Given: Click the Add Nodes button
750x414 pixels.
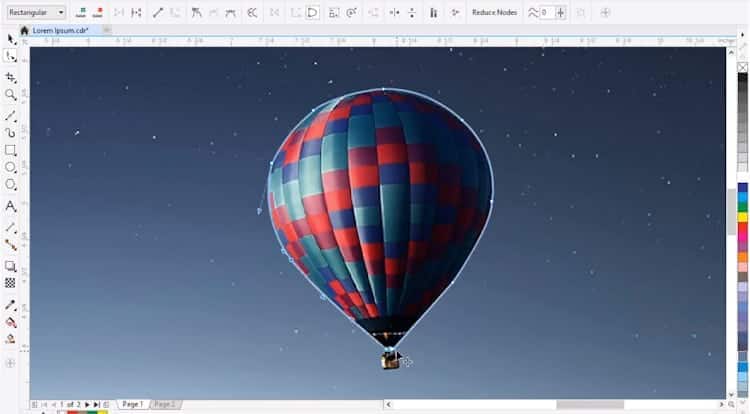Looking at the screenshot, I should point(80,13).
